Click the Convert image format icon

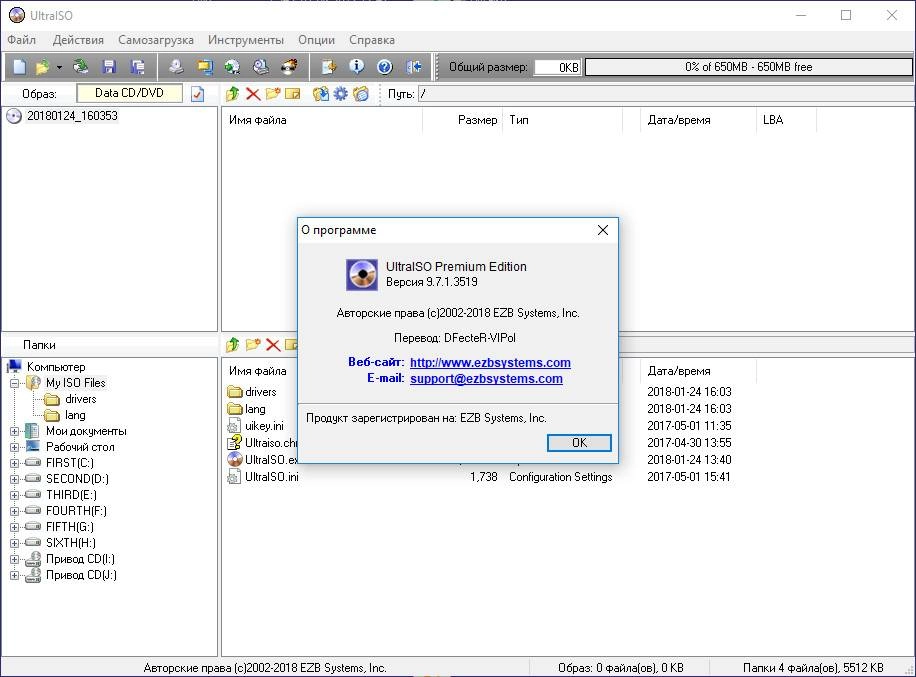pyautogui.click(x=204, y=67)
